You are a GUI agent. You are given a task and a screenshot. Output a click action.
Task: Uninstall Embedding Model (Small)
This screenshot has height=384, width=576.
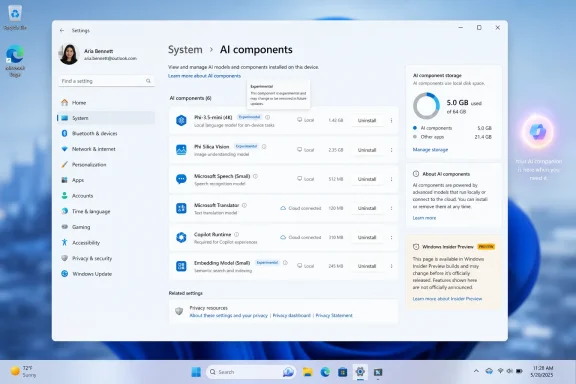(367, 266)
